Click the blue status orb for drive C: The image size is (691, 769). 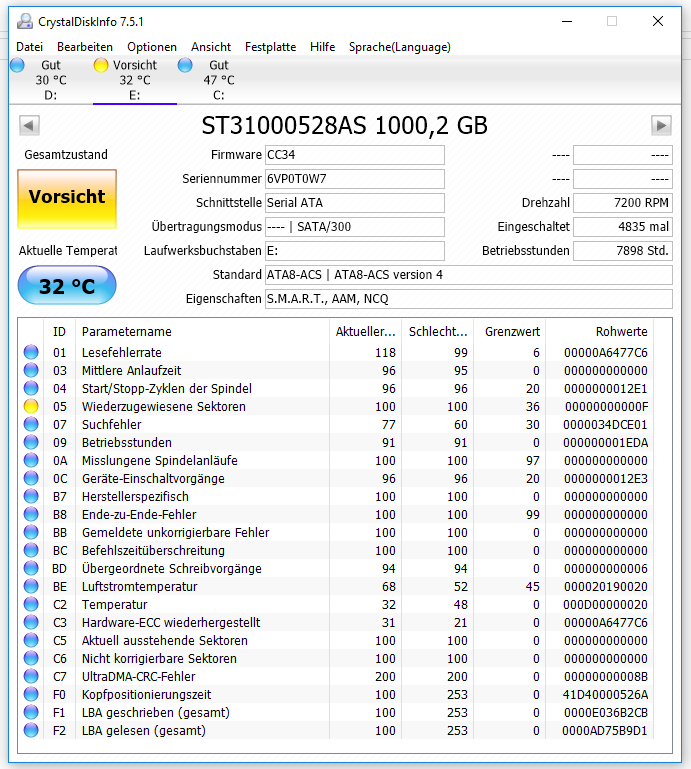pos(185,65)
